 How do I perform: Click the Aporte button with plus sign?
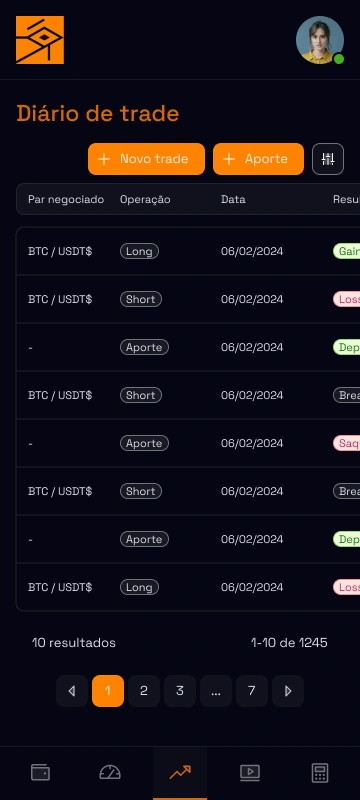click(259, 159)
